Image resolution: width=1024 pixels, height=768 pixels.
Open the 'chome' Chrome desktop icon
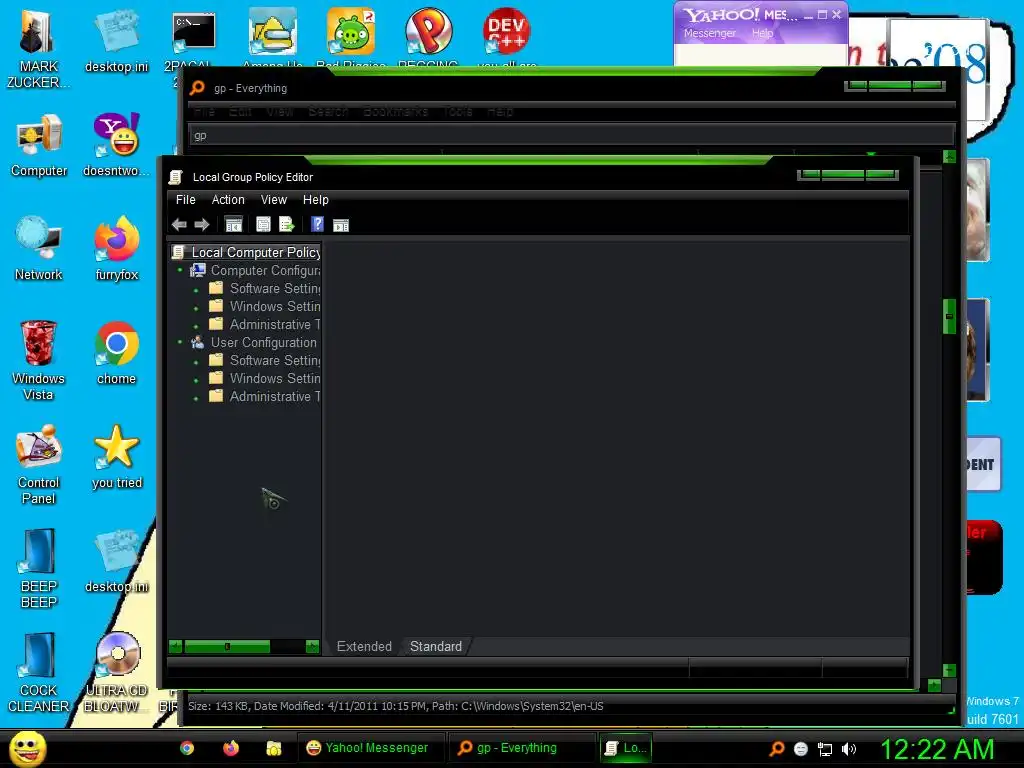tap(117, 353)
